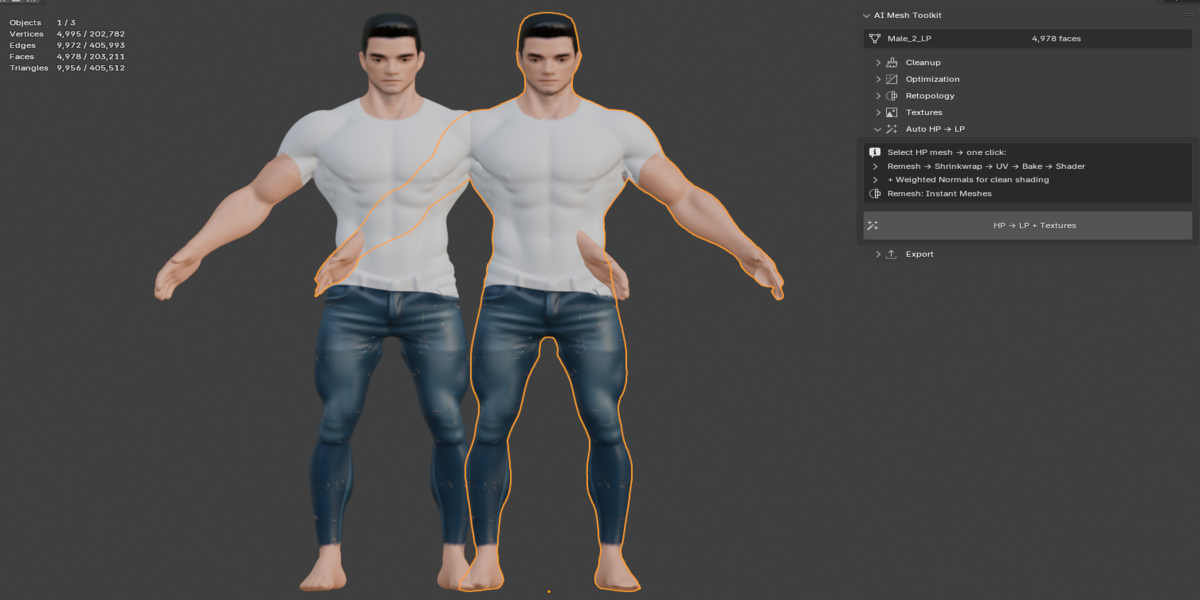The width and height of the screenshot is (1200, 600).
Task: Click the Textures image icon
Action: [892, 112]
